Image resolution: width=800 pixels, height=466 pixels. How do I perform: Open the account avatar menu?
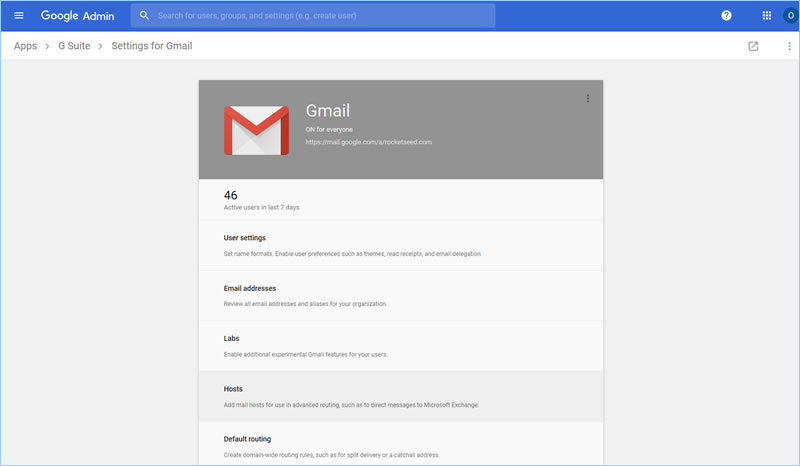click(791, 15)
